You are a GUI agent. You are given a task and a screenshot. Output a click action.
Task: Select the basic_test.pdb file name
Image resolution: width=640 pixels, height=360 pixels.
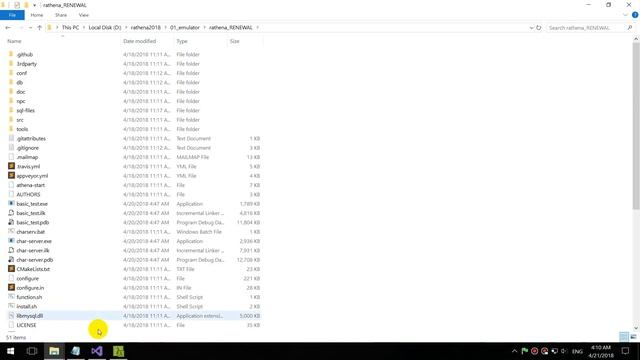[x=33, y=222]
